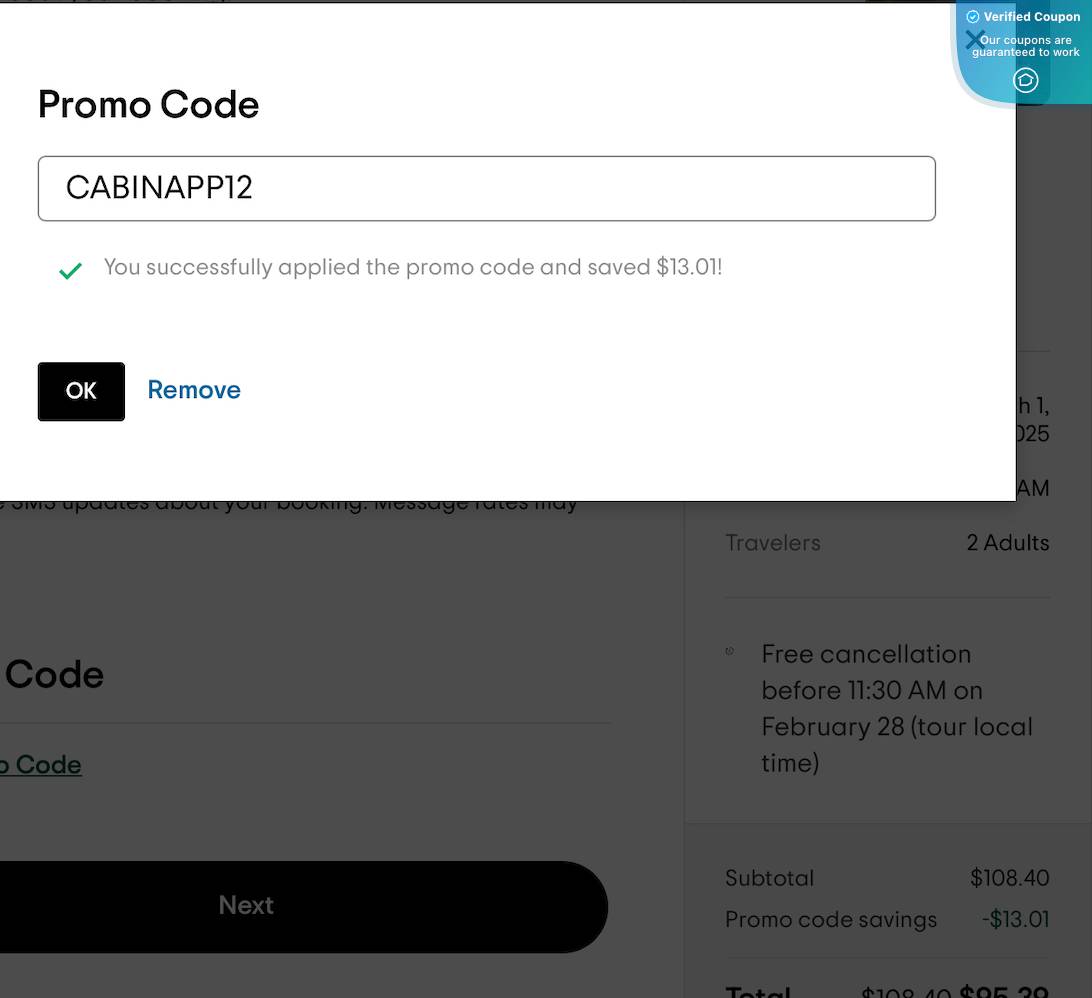Open the underlined promo Code link
This screenshot has height=998, width=1092.
tap(40, 765)
